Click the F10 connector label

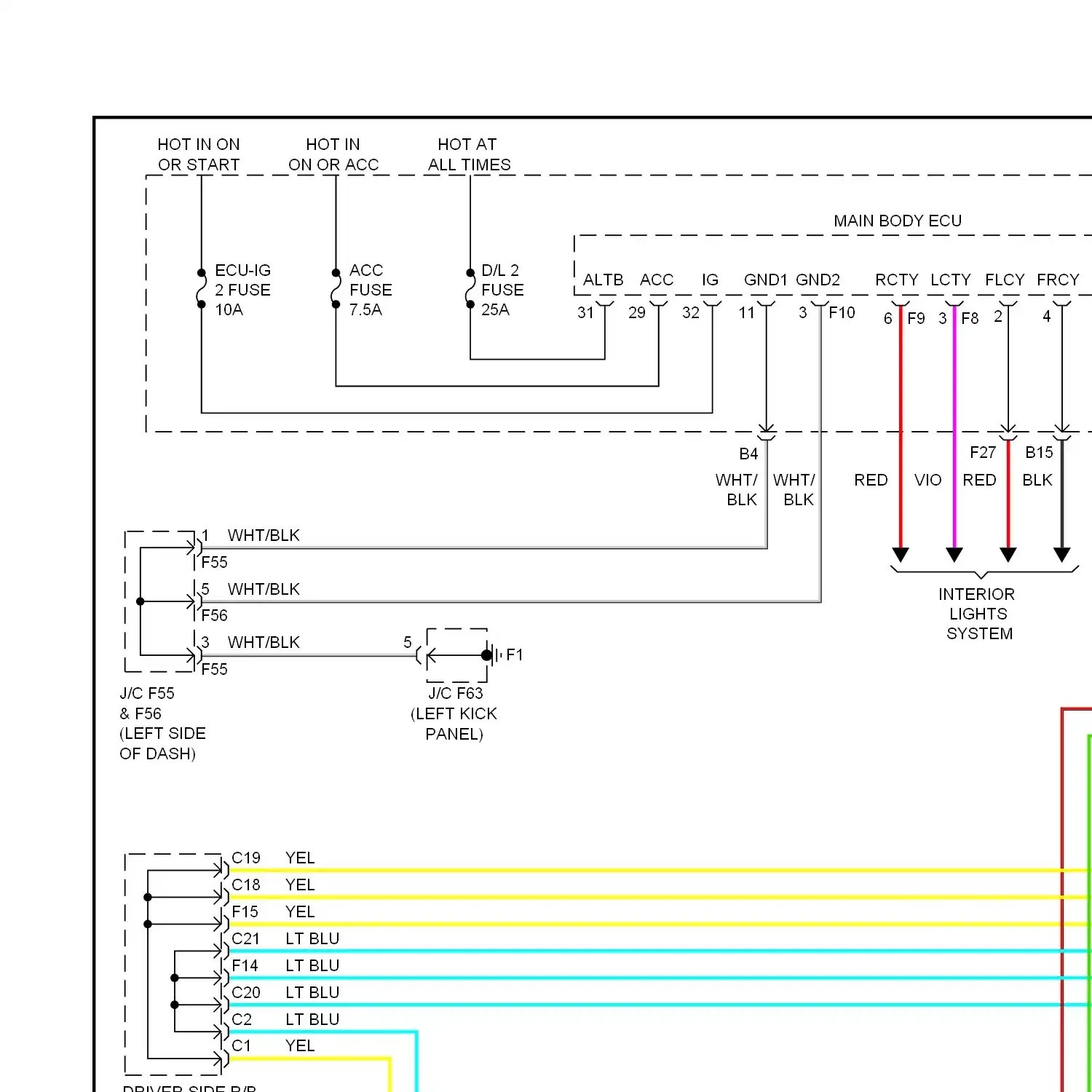pos(842,312)
